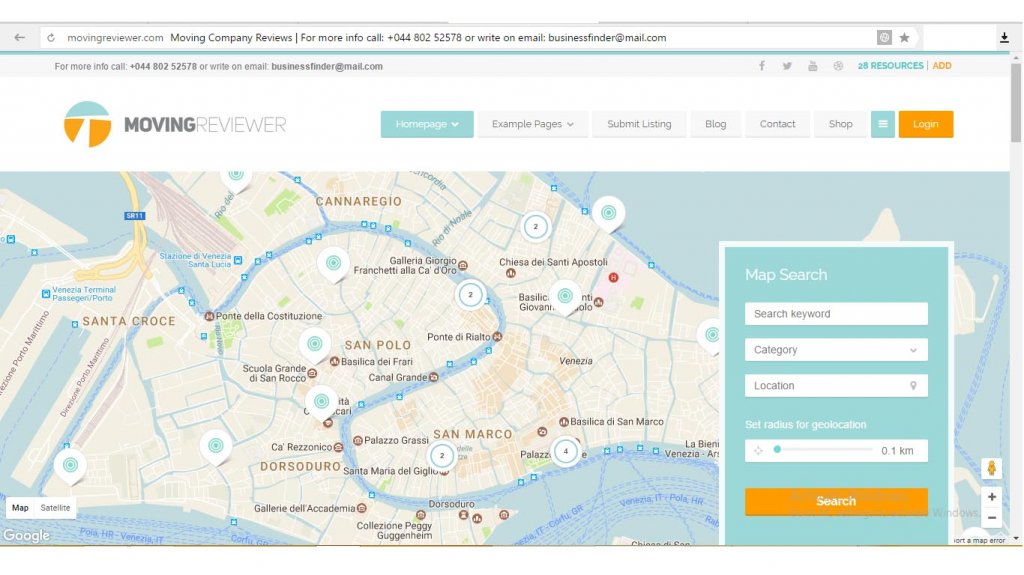Viewport: 1024px width, 575px height.
Task: Click the Palazzo Grassi map label
Action: point(396,440)
